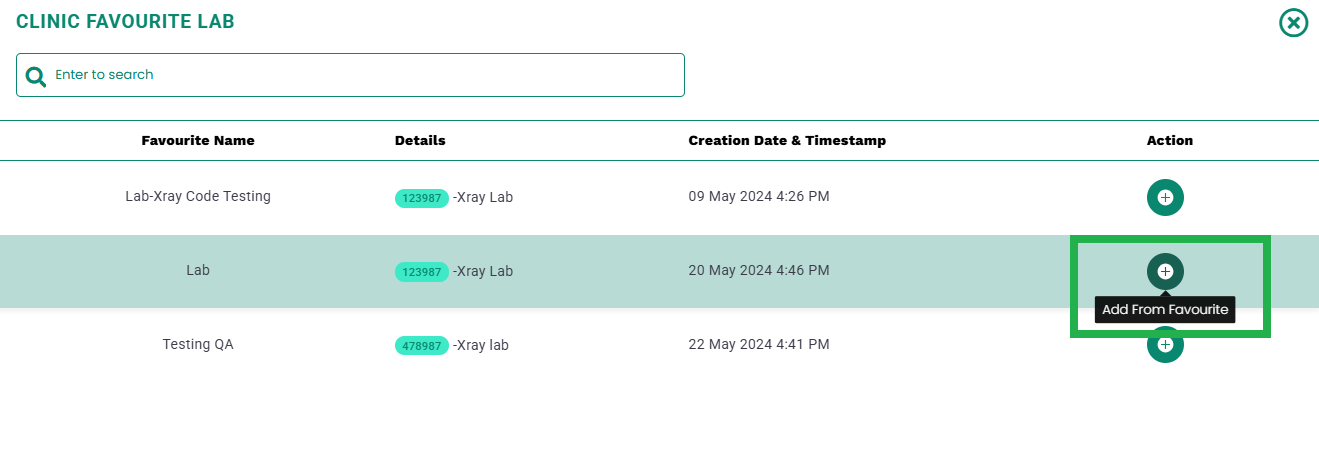
Task: Select the Details column header
Action: point(420,140)
